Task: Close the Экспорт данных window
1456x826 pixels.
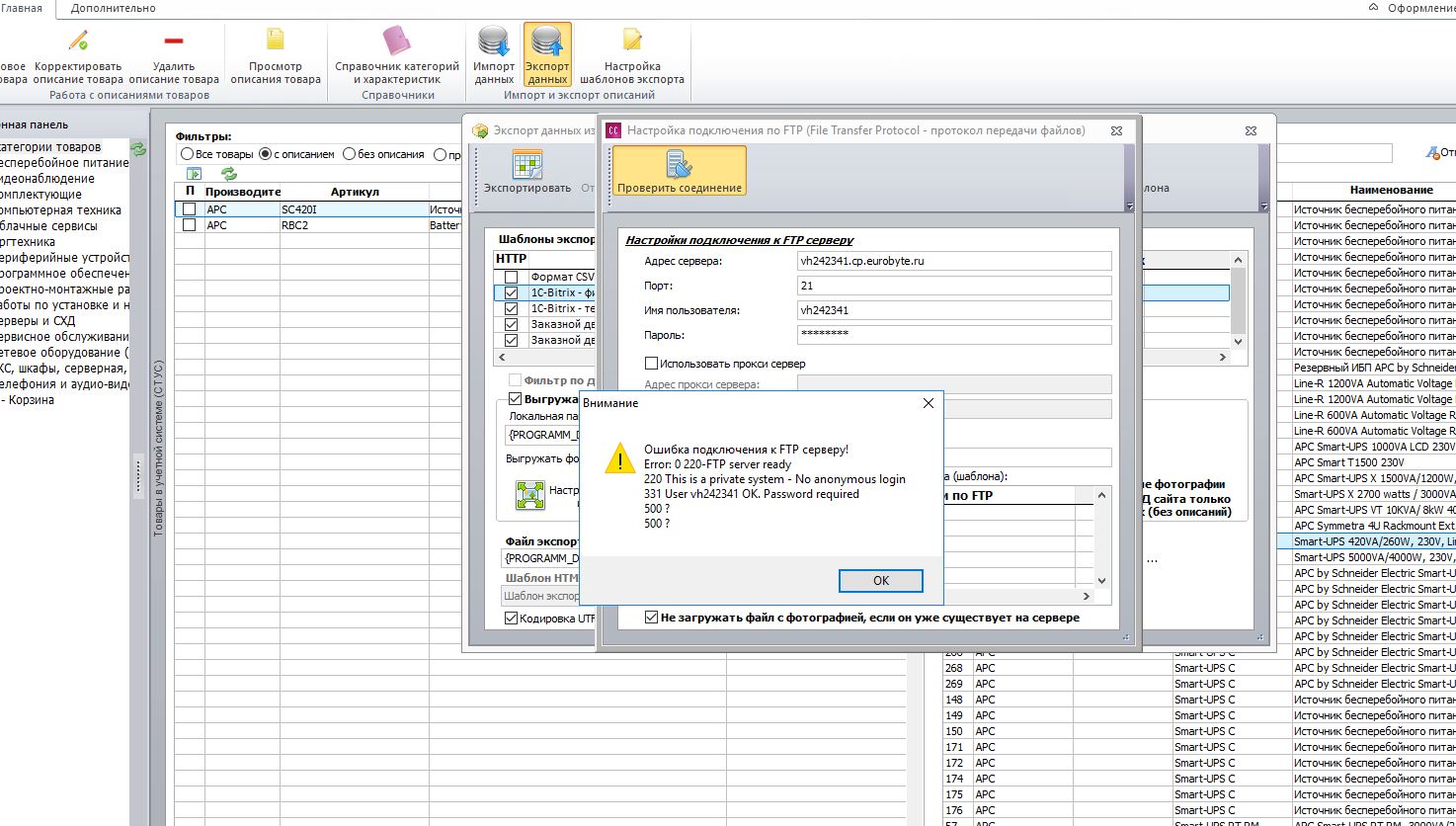Action: click(1252, 130)
